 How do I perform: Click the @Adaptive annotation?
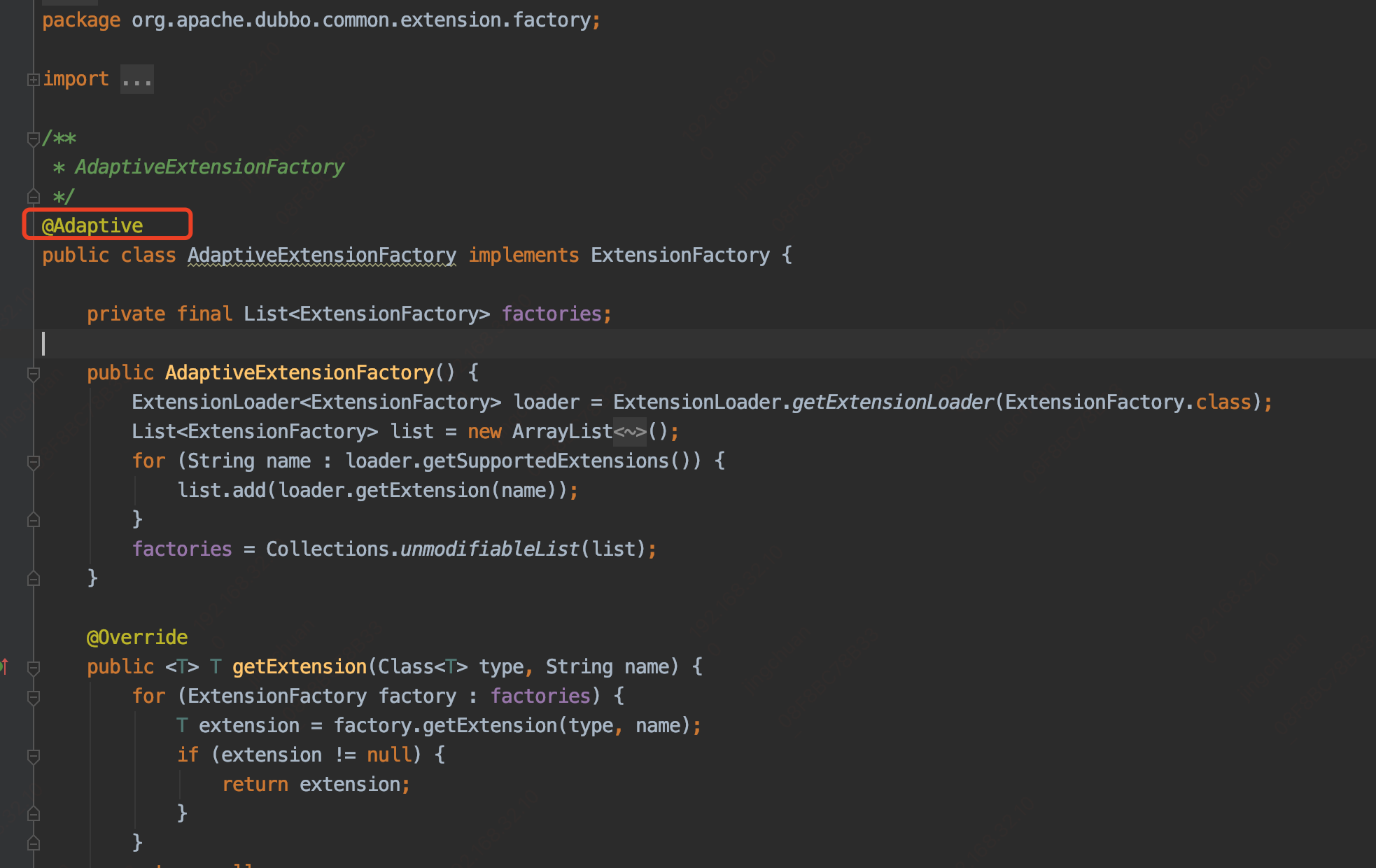click(92, 225)
